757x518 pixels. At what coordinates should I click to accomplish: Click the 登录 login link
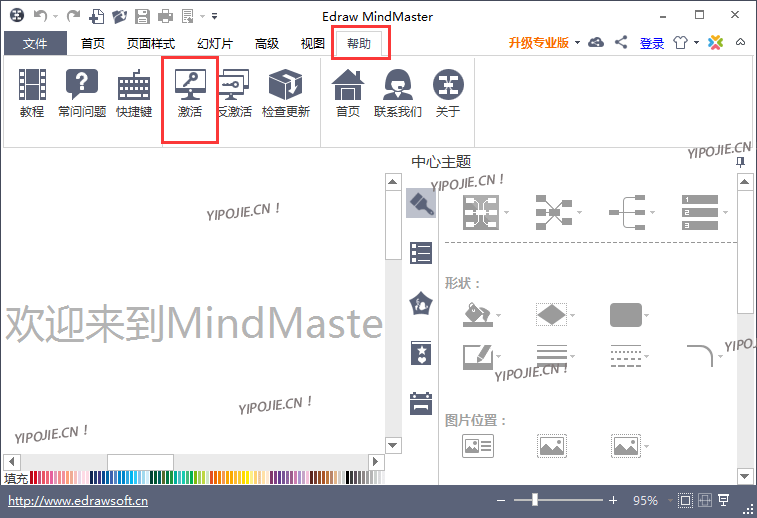click(x=652, y=43)
